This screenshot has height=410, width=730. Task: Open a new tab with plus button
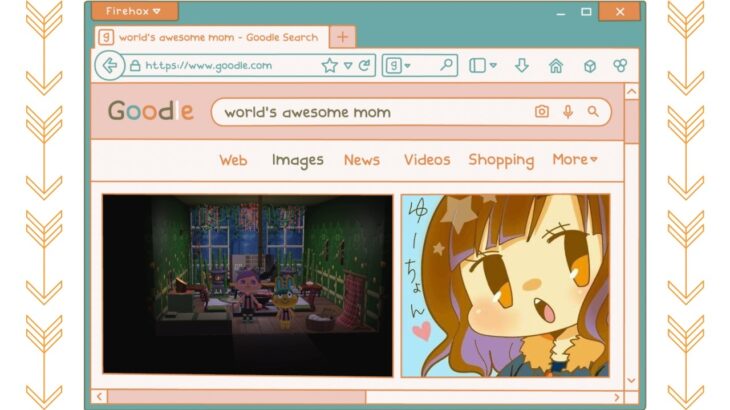click(343, 37)
